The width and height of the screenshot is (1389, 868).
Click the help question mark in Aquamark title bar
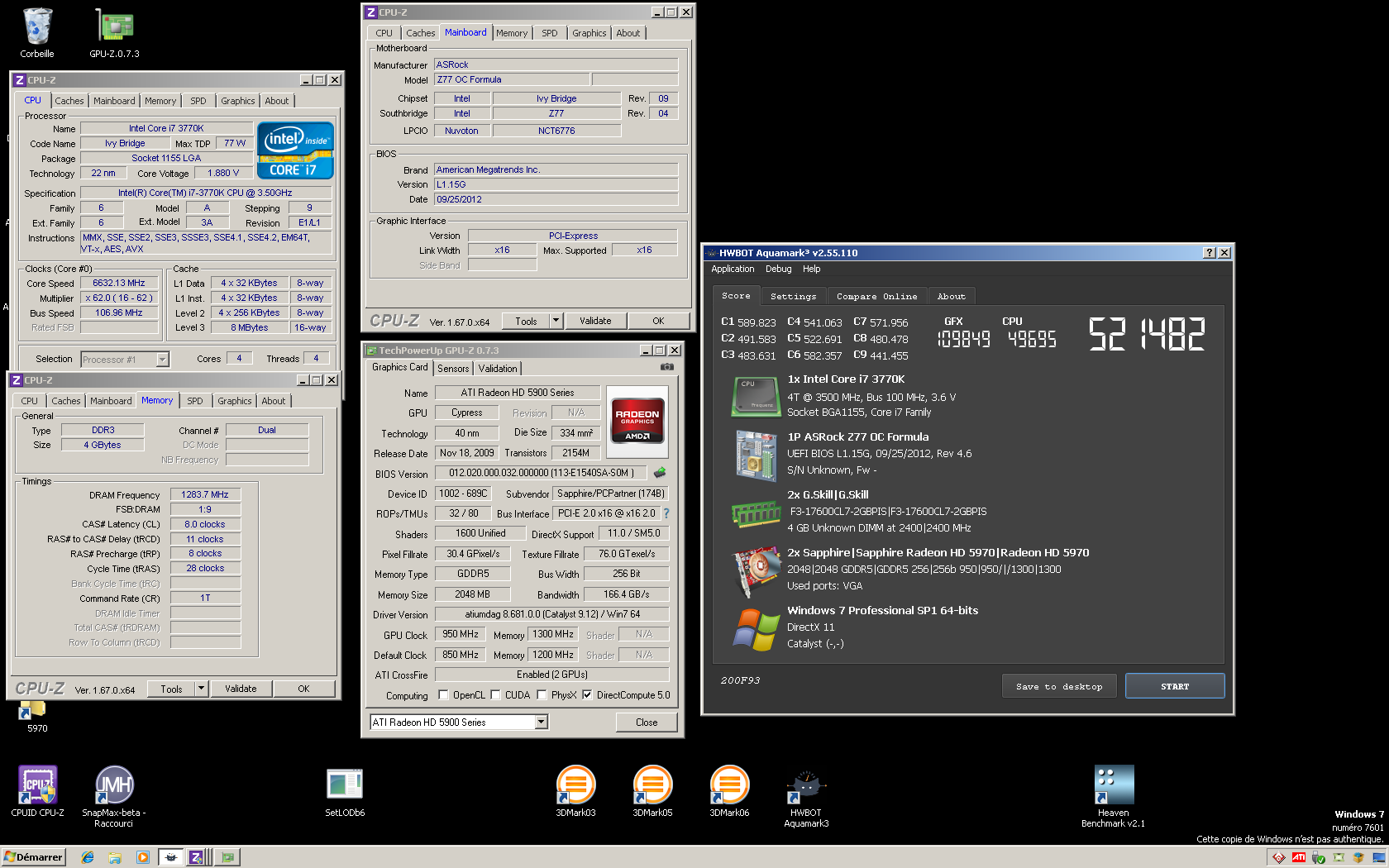coord(1210,253)
